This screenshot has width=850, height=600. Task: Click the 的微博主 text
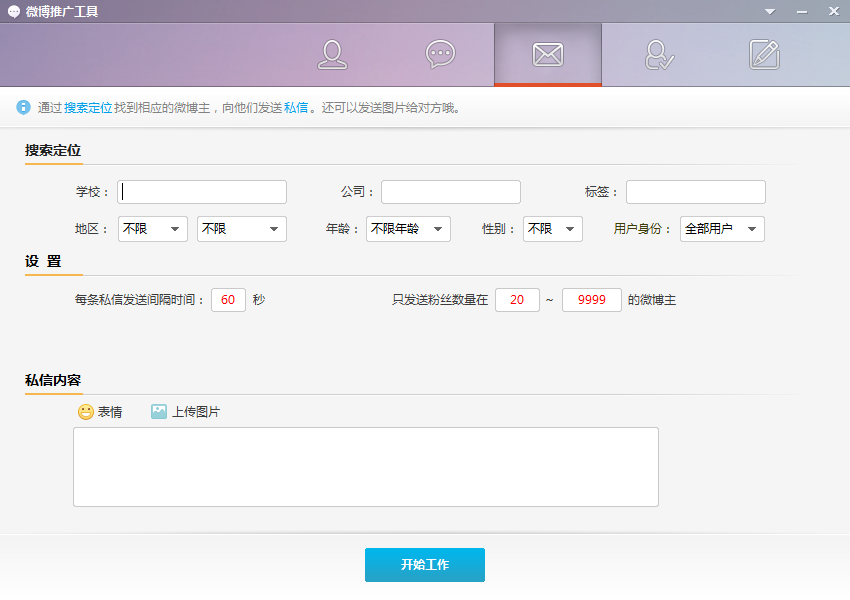[x=652, y=300]
